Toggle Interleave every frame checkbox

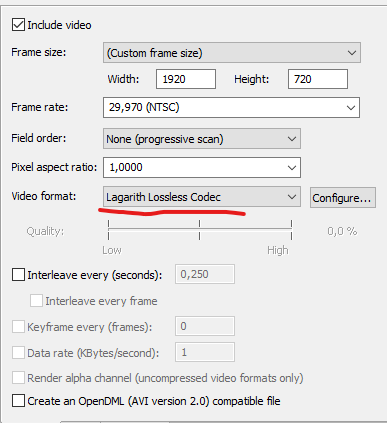(x=36, y=301)
